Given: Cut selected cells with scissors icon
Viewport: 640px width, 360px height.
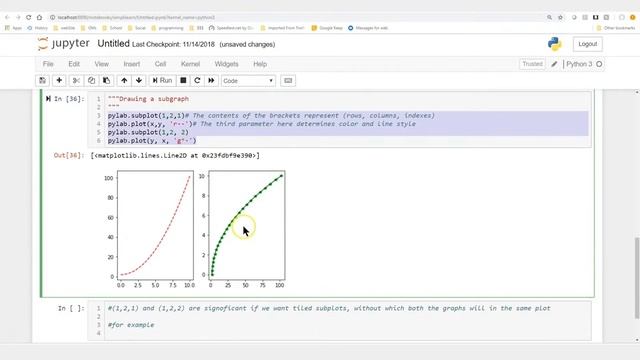Looking at the screenshot, I should (76, 80).
